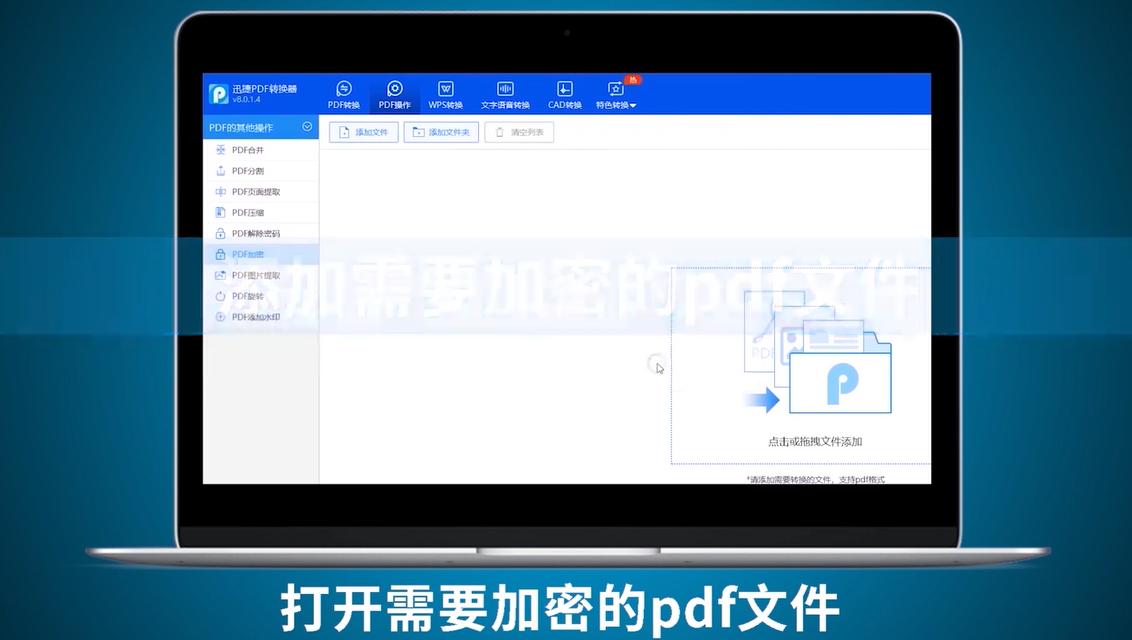
Task: Click the 清空列表 button
Action: pyautogui.click(x=519, y=132)
